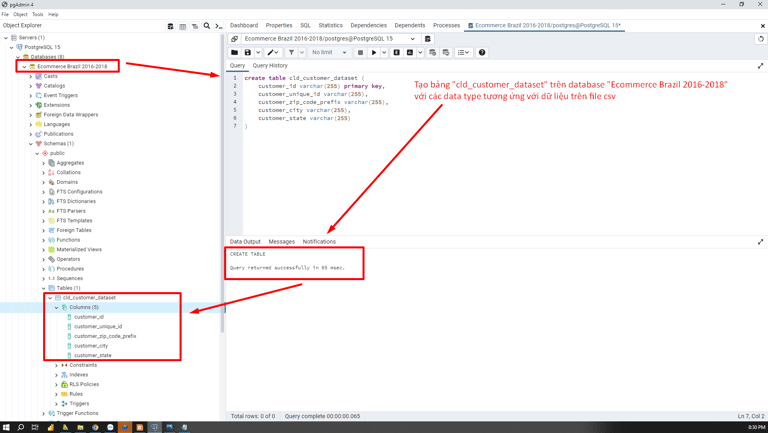Screen dimensions: 768x433
Task: Collapse the Schemas (1) node
Action: tap(31, 144)
